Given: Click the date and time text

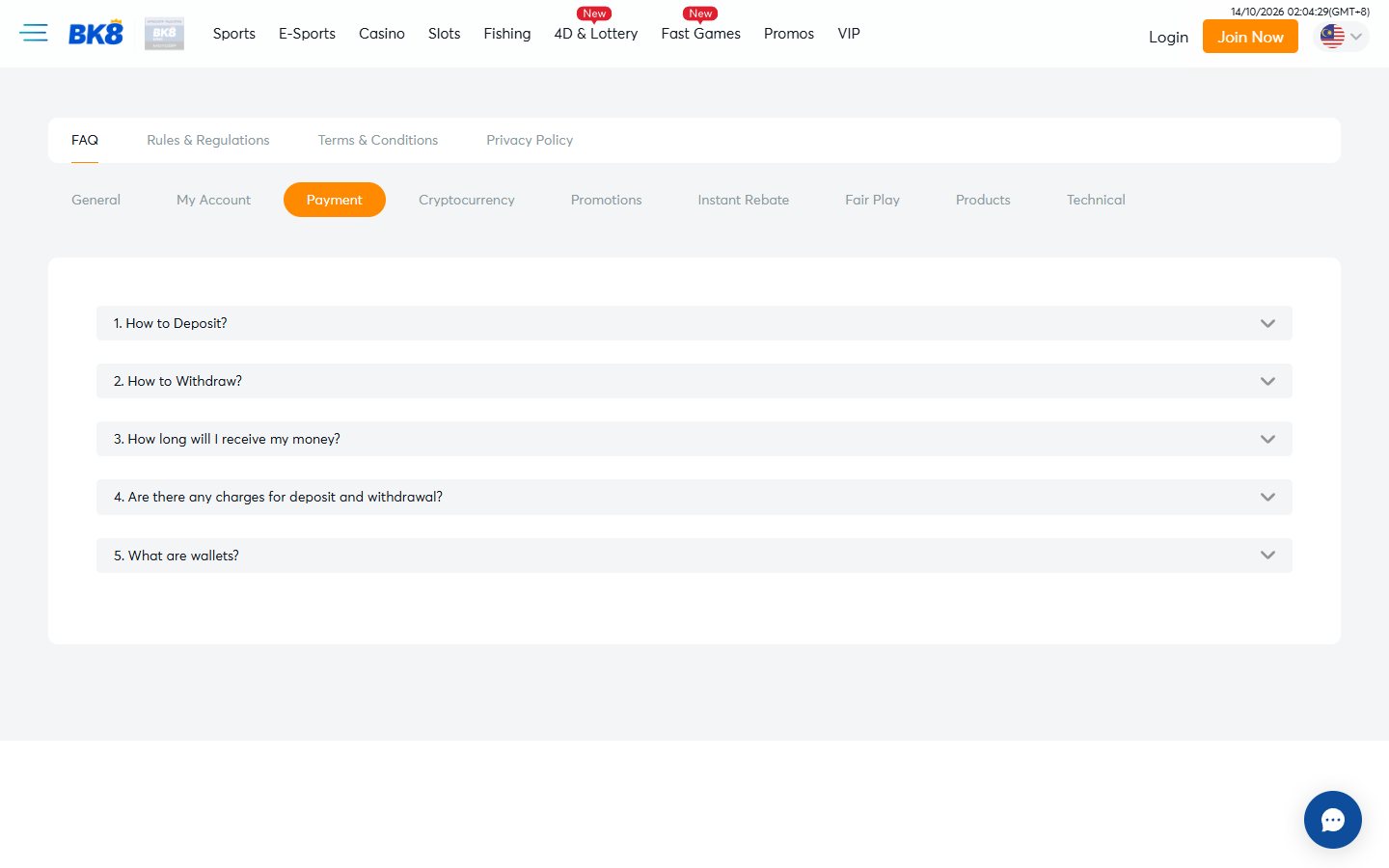Looking at the screenshot, I should click(x=1300, y=12).
